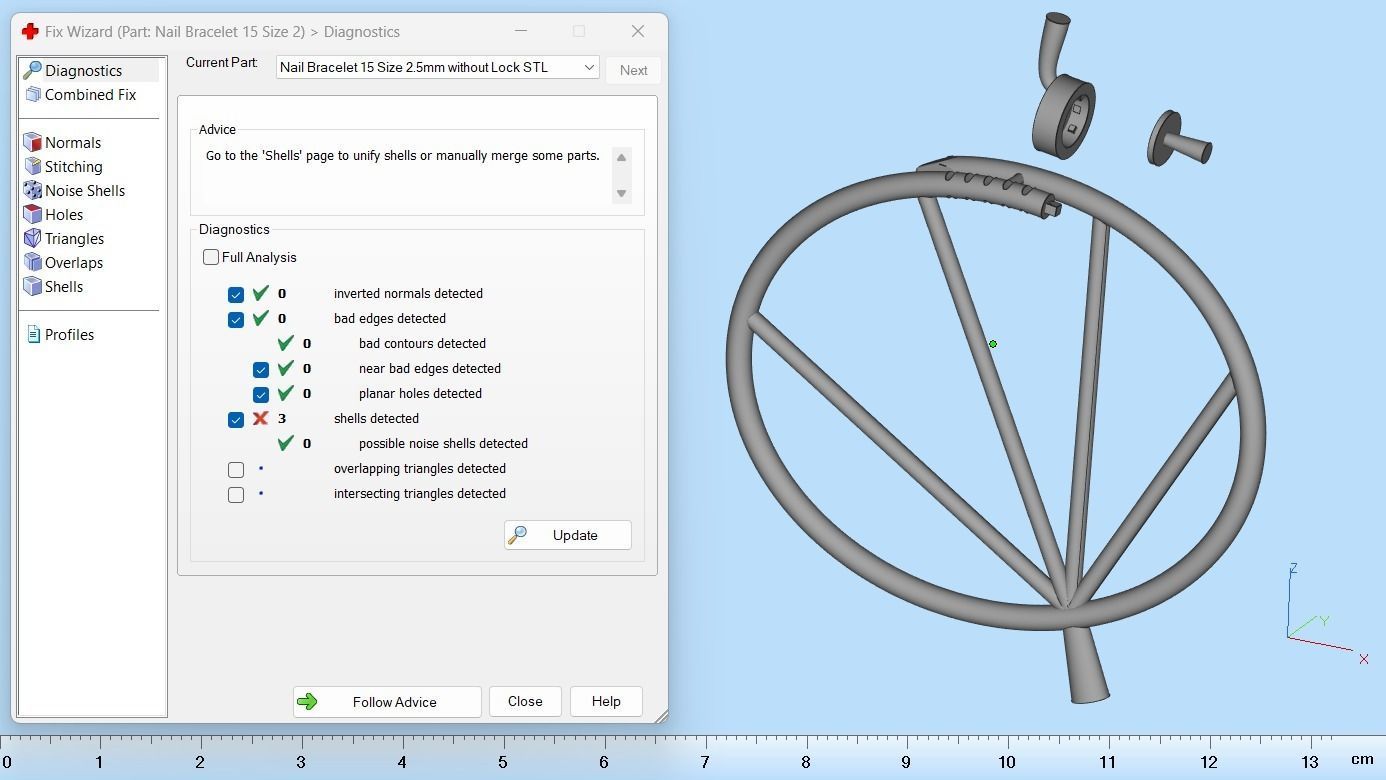The width and height of the screenshot is (1386, 780).
Task: Click the 'possible noise shells detected' label
Action: point(443,443)
